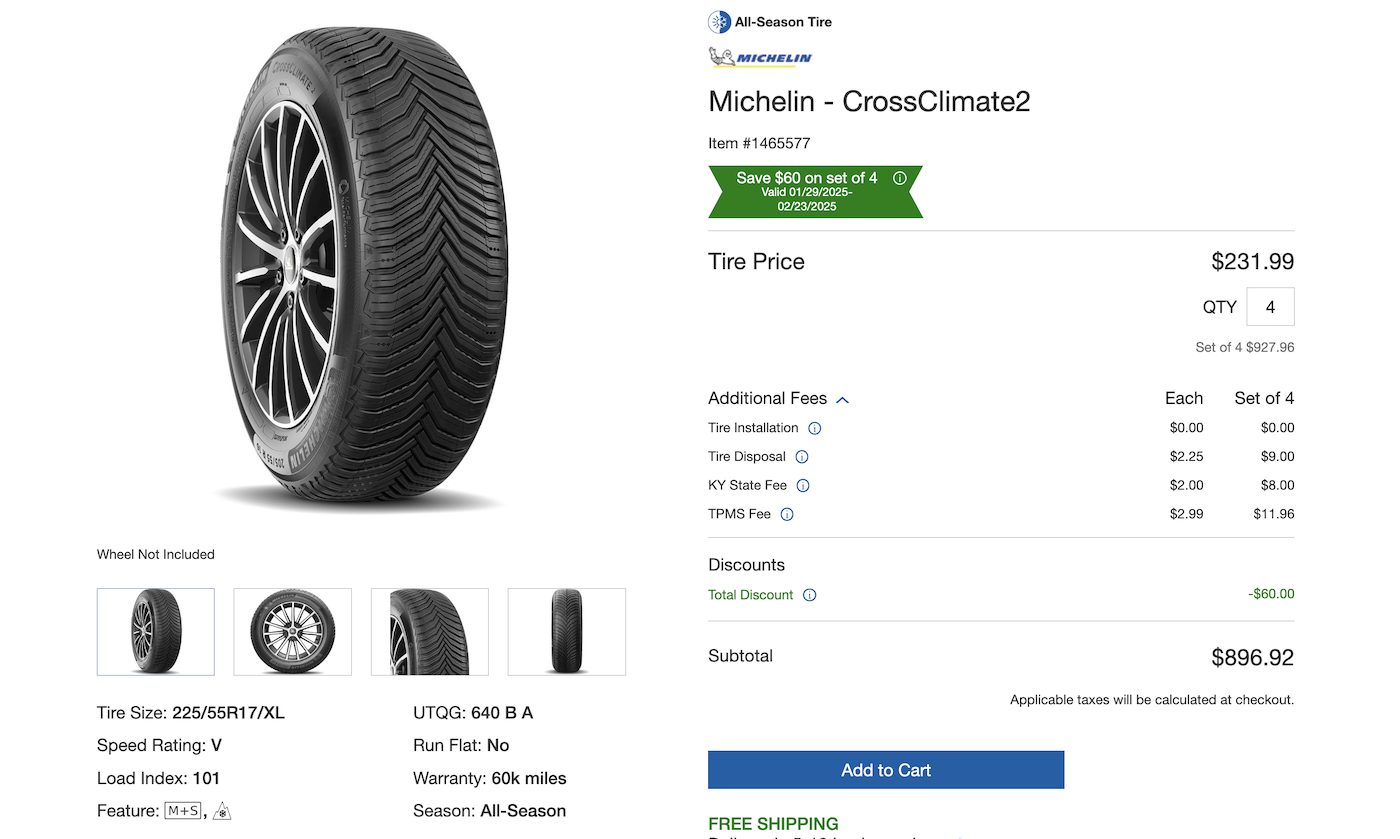
Task: Open the KY State Fee info icon
Action: pos(802,486)
